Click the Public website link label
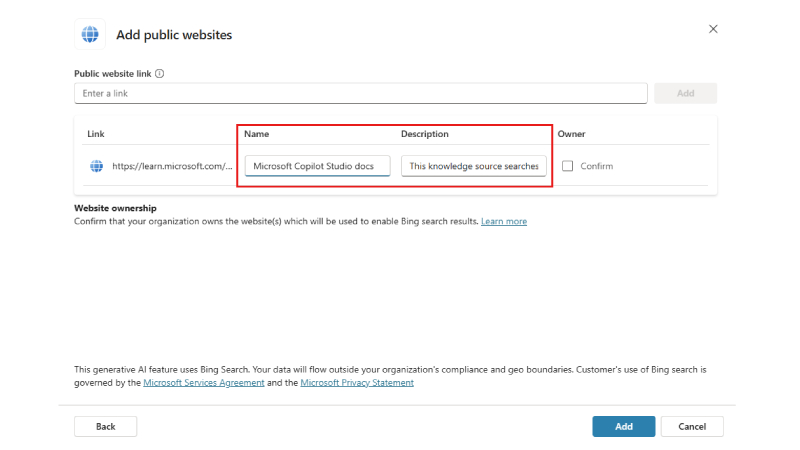Viewport: 800px width, 450px height. point(113,73)
